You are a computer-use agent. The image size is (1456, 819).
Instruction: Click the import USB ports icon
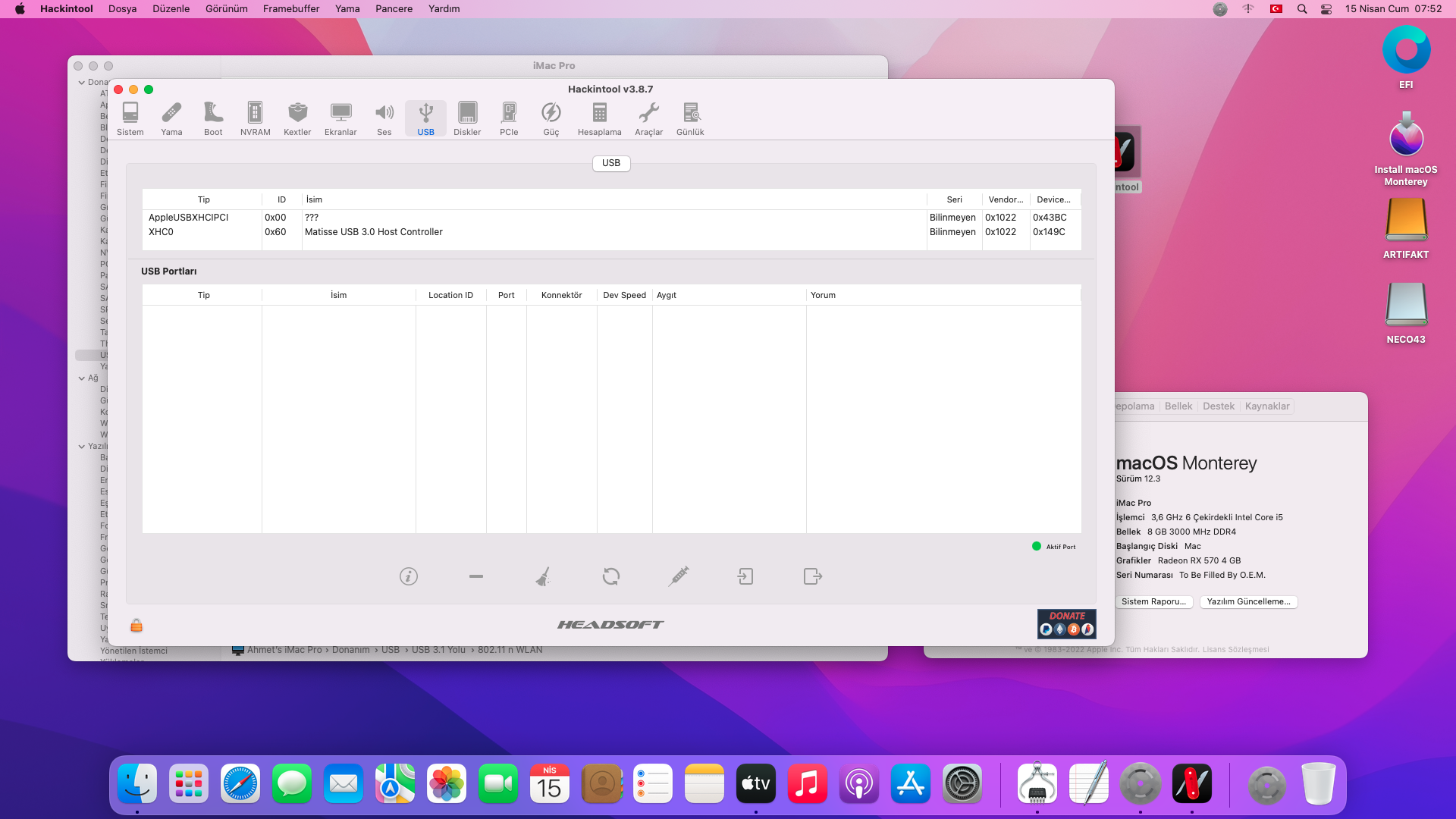(x=745, y=576)
